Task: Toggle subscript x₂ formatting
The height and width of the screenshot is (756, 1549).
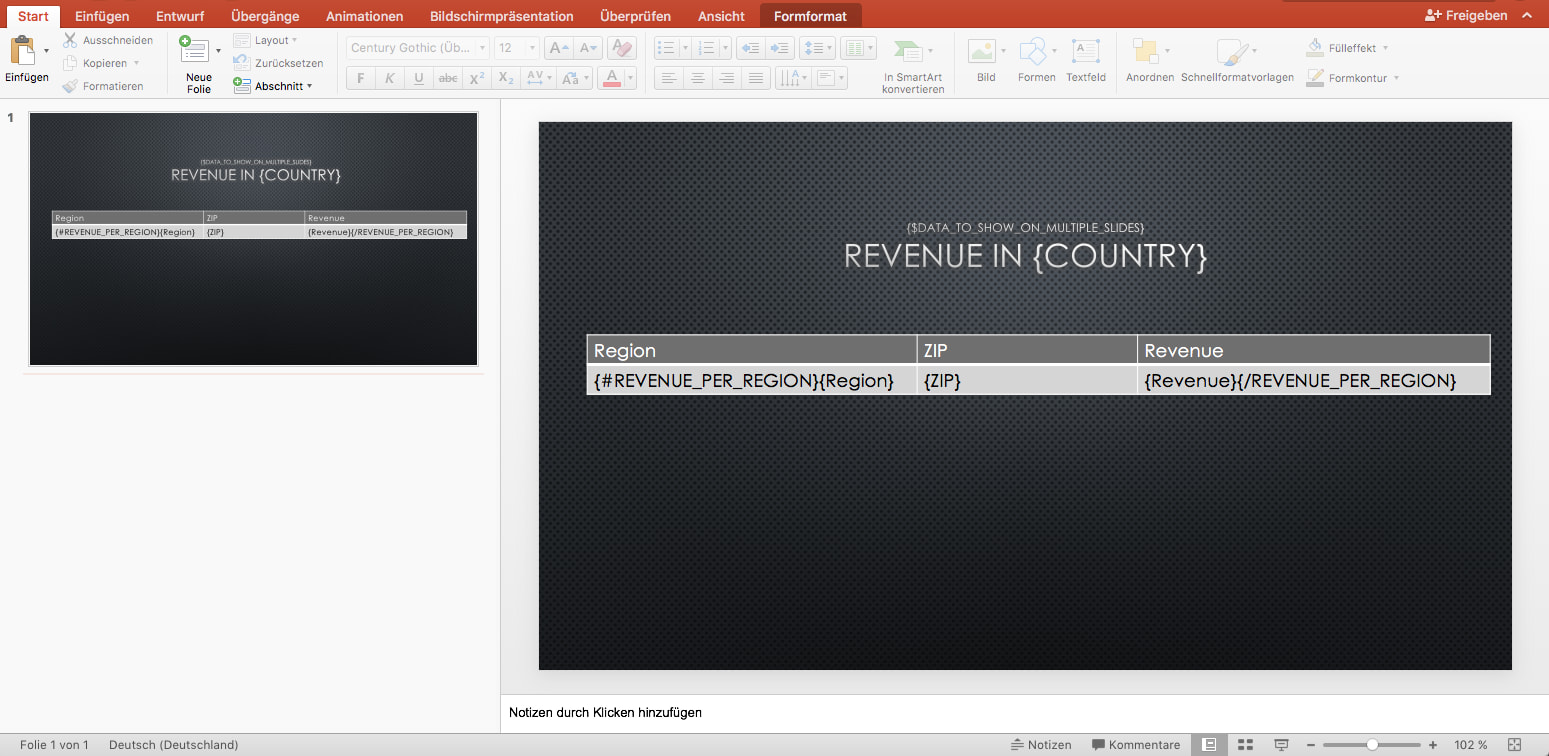Action: click(506, 78)
